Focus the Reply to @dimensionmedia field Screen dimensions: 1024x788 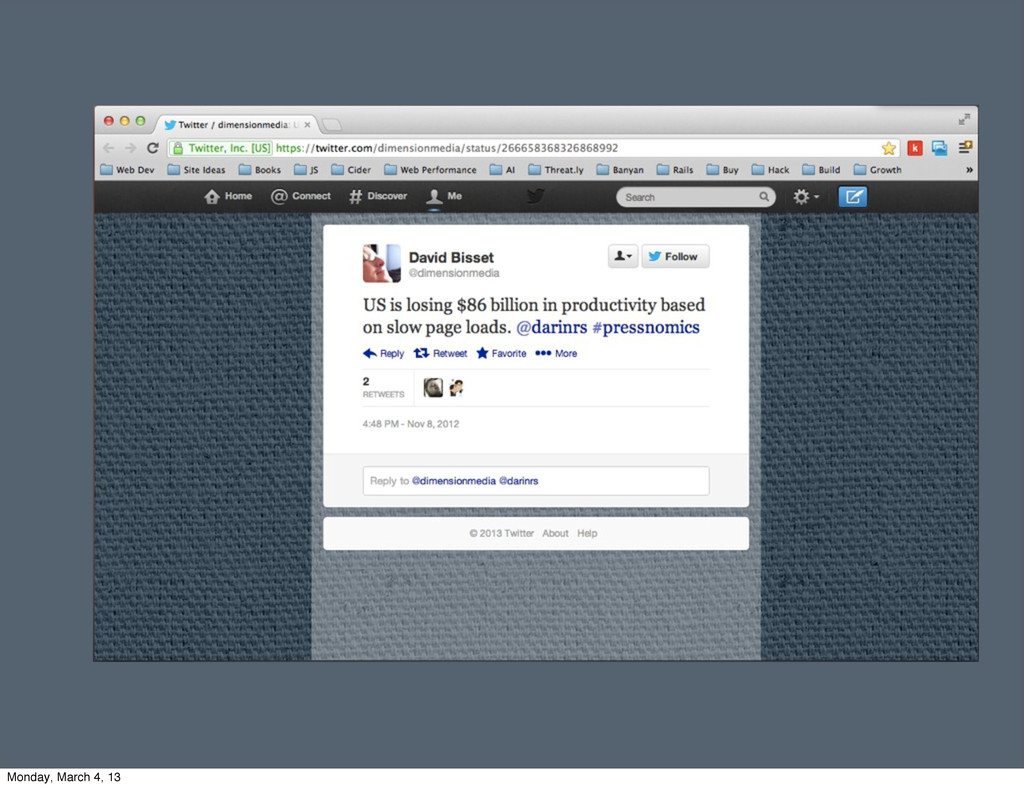point(536,481)
